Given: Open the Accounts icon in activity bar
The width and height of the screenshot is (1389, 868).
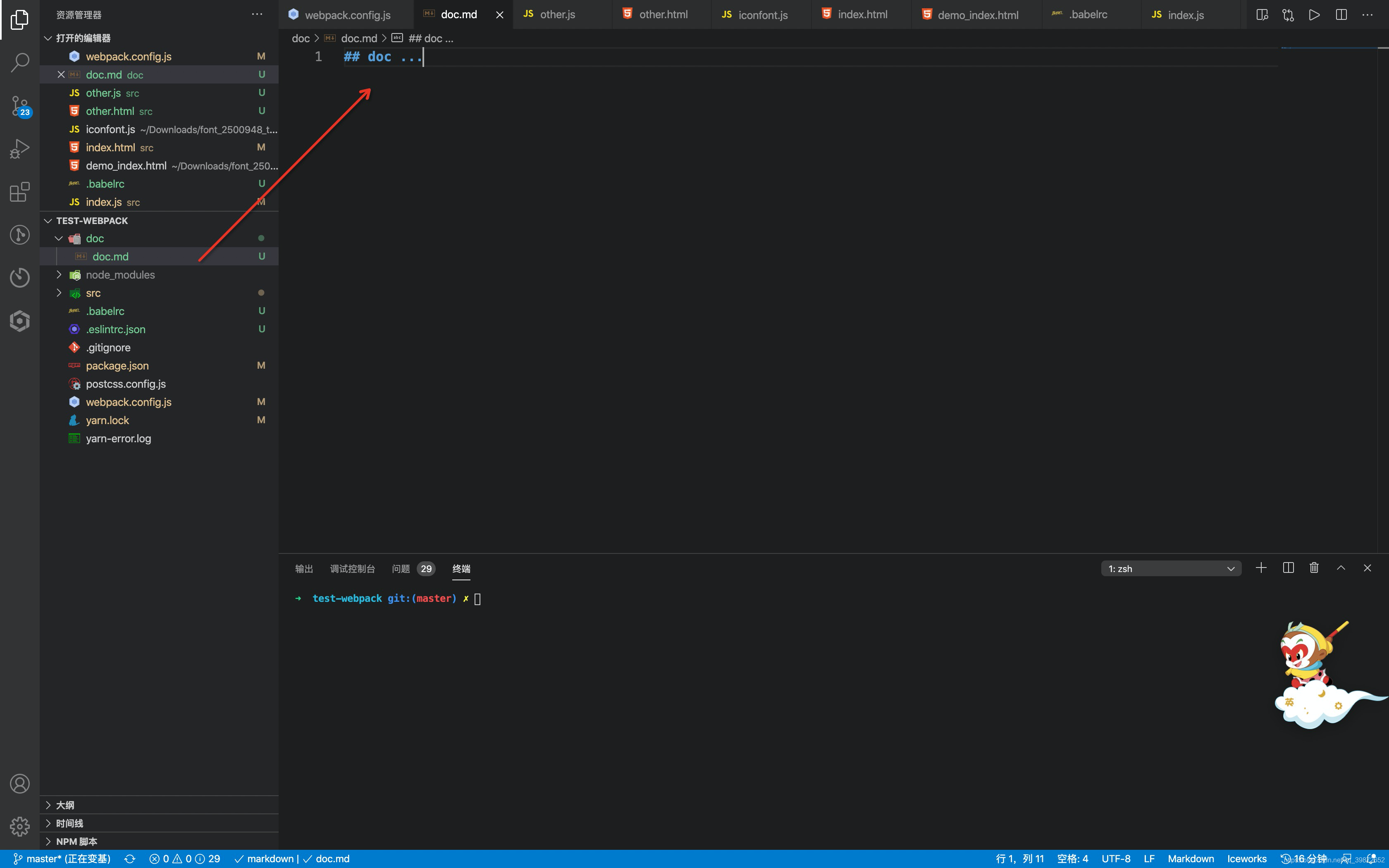Looking at the screenshot, I should pos(19,784).
